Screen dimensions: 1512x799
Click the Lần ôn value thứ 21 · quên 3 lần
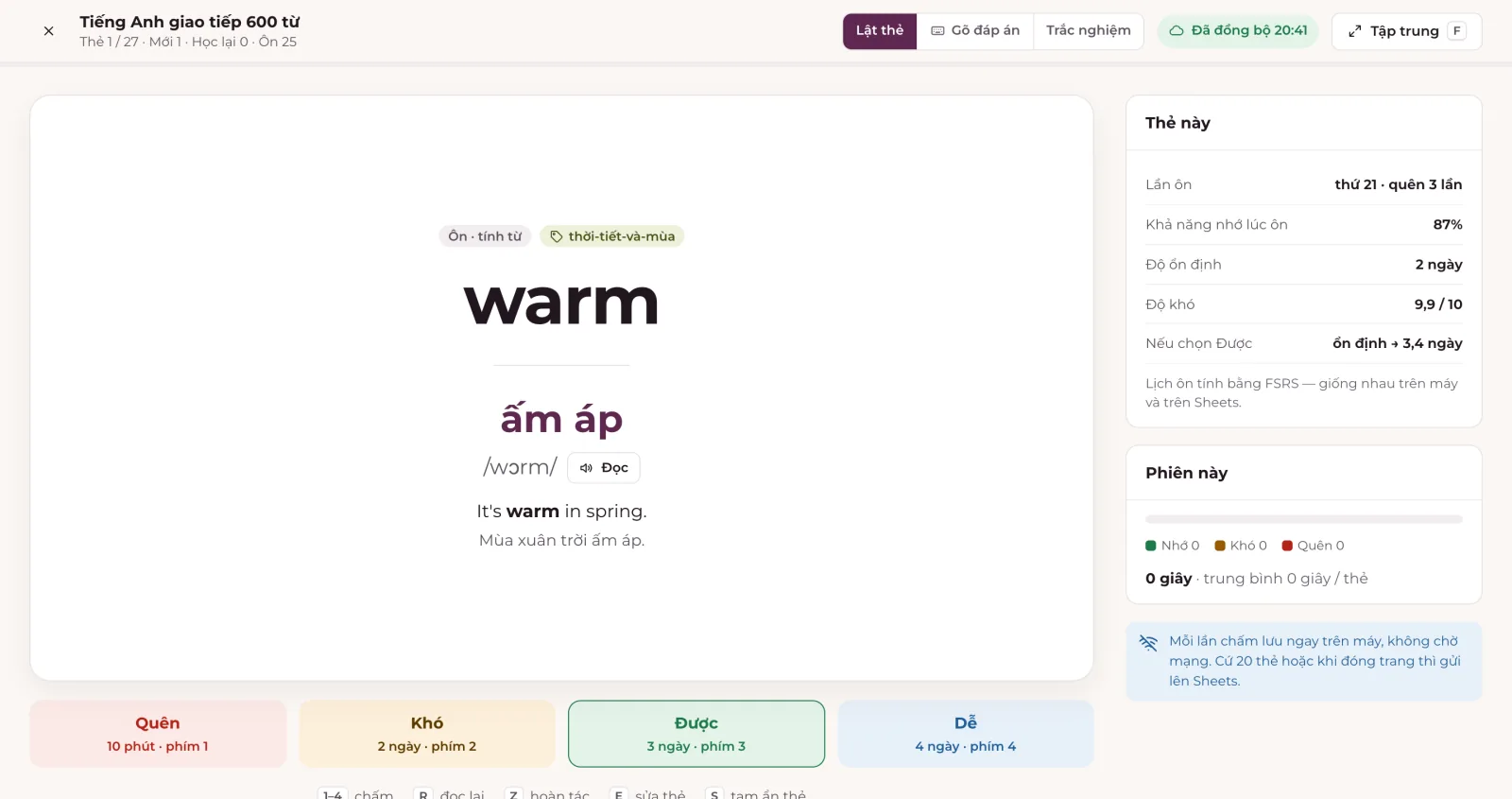1398,184
